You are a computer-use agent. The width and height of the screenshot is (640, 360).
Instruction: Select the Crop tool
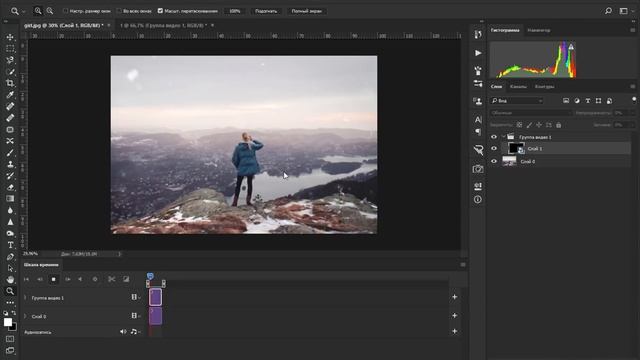[10, 83]
